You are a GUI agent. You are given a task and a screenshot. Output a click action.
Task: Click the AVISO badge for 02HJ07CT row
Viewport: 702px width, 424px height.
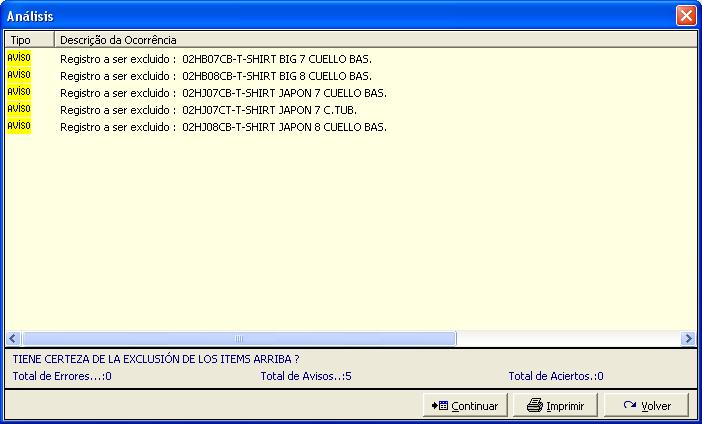(x=19, y=109)
